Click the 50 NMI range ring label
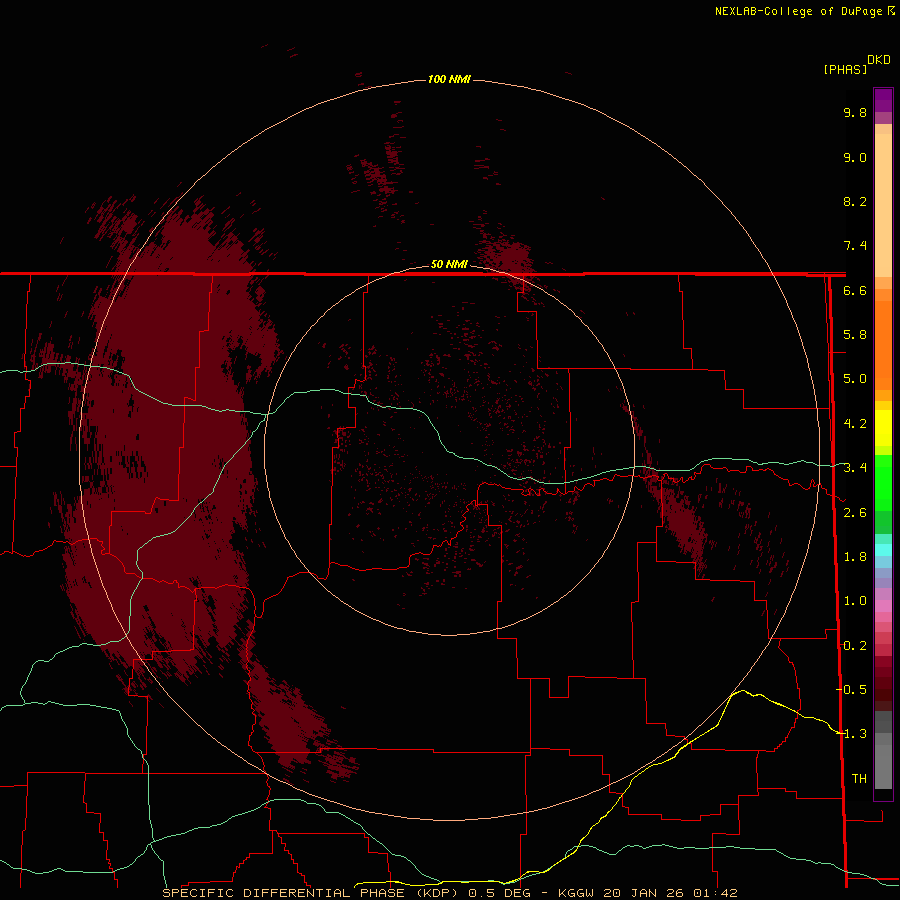Screen dimensions: 900x900 [449, 264]
